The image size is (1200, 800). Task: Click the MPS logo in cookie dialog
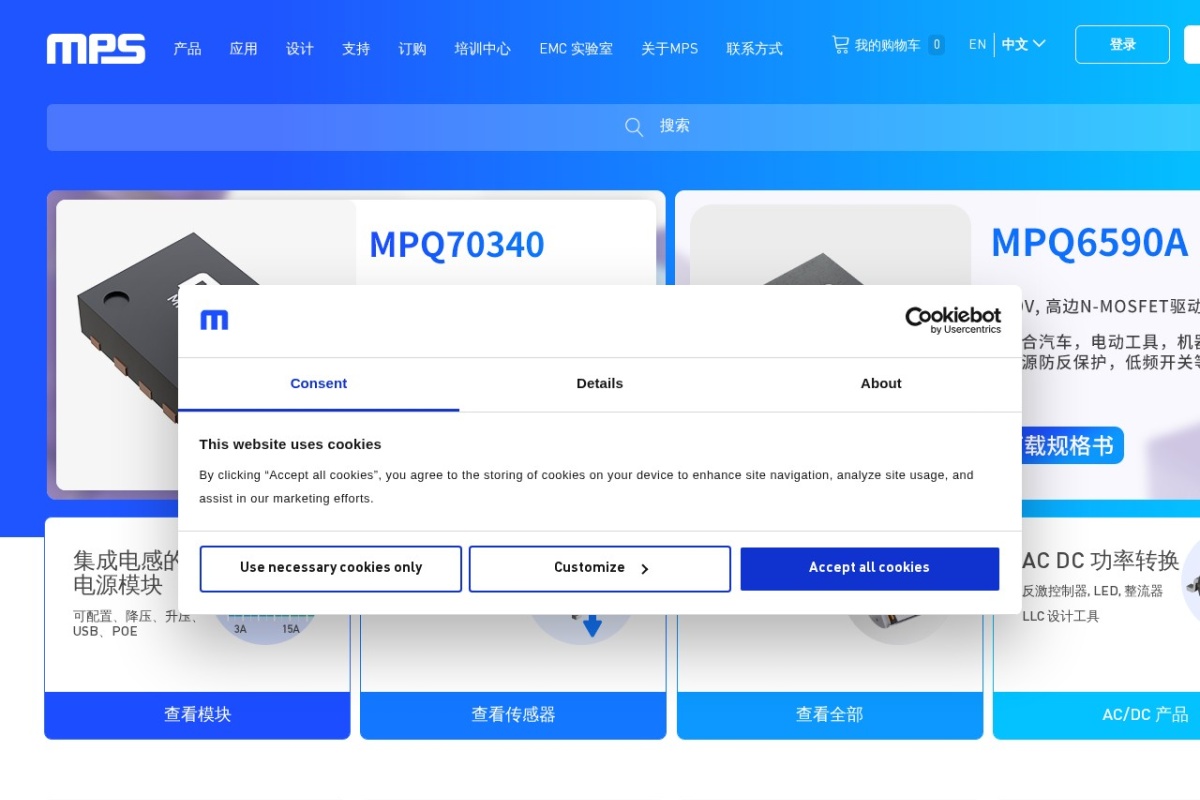pyautogui.click(x=214, y=320)
